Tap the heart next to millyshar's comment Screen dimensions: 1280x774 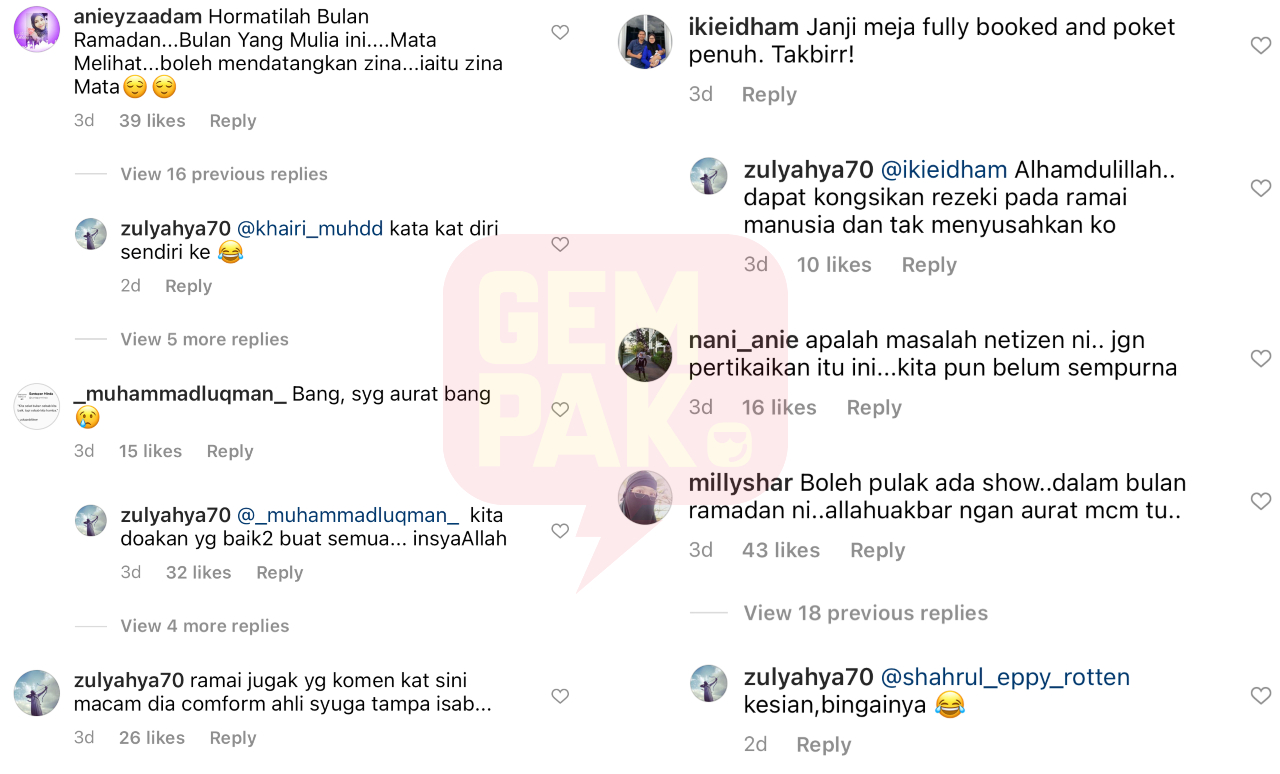point(1261,501)
